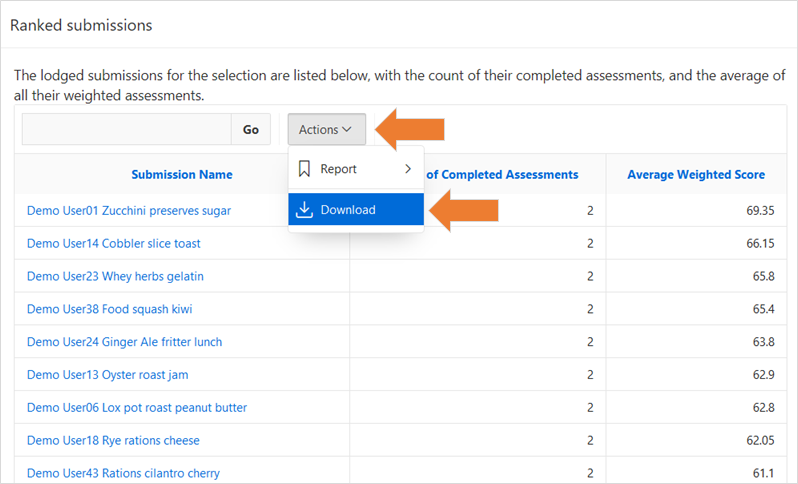Click Completed Assessments column header
Image resolution: width=798 pixels, height=484 pixels.
[502, 175]
